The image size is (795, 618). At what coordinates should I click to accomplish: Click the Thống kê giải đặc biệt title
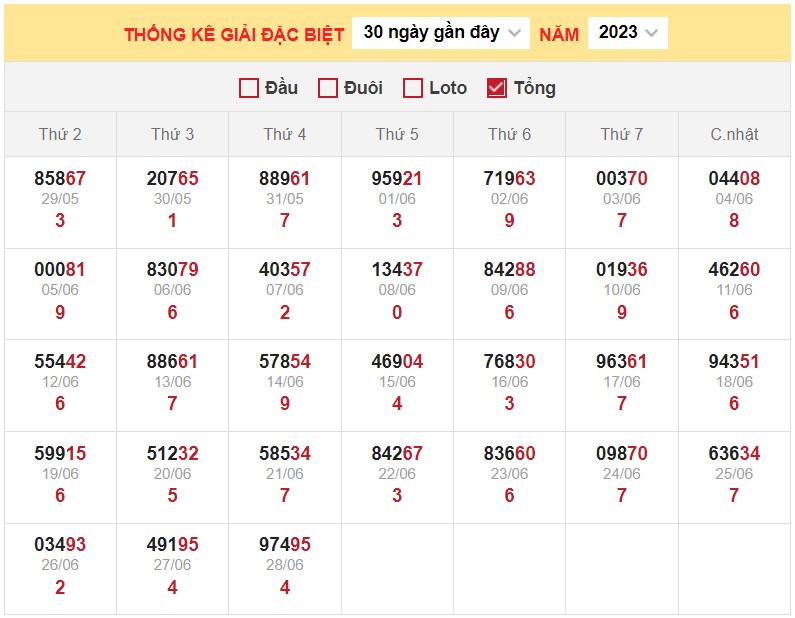[x=234, y=34]
